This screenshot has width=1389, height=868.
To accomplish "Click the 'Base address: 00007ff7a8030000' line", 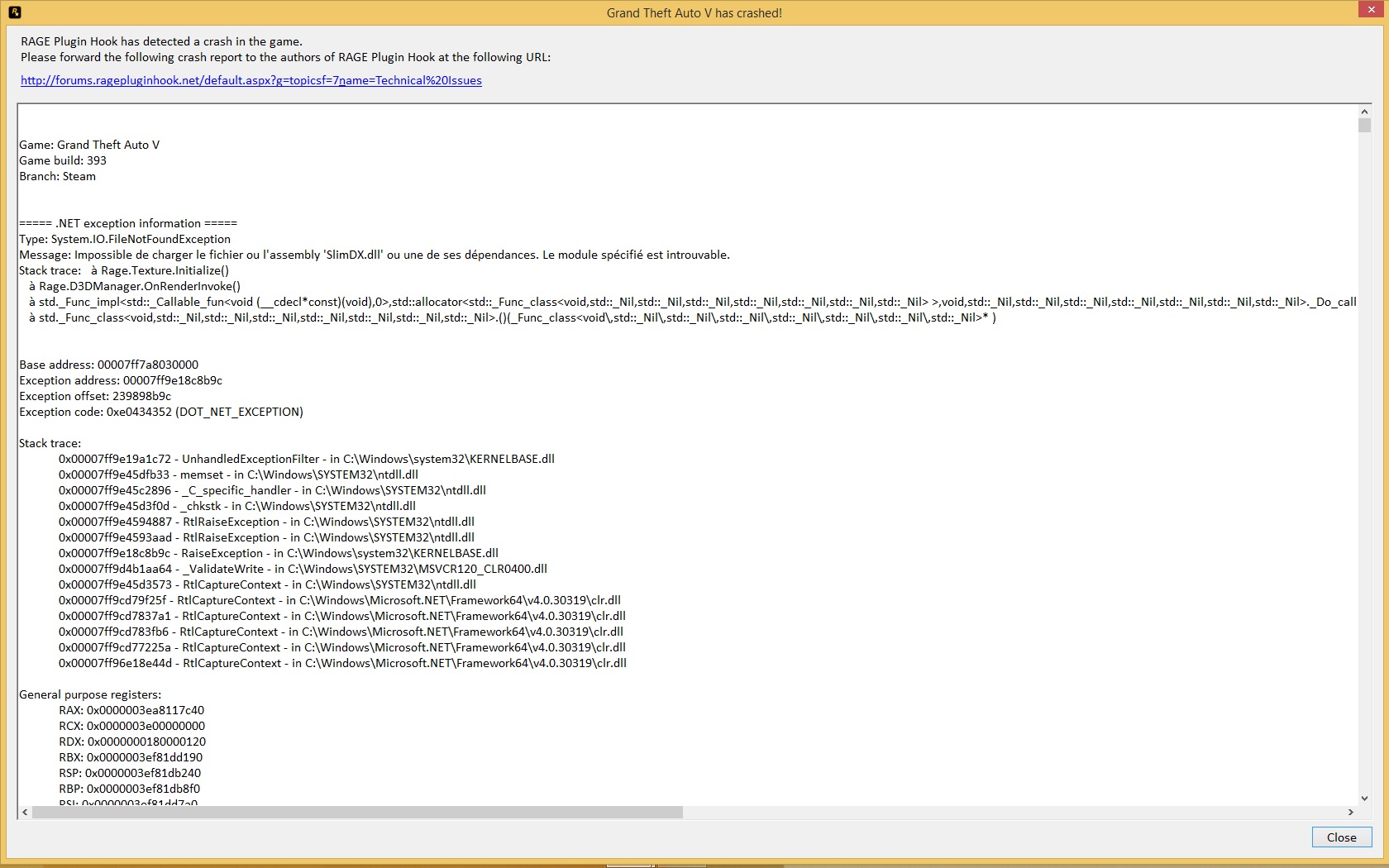I will (109, 365).
